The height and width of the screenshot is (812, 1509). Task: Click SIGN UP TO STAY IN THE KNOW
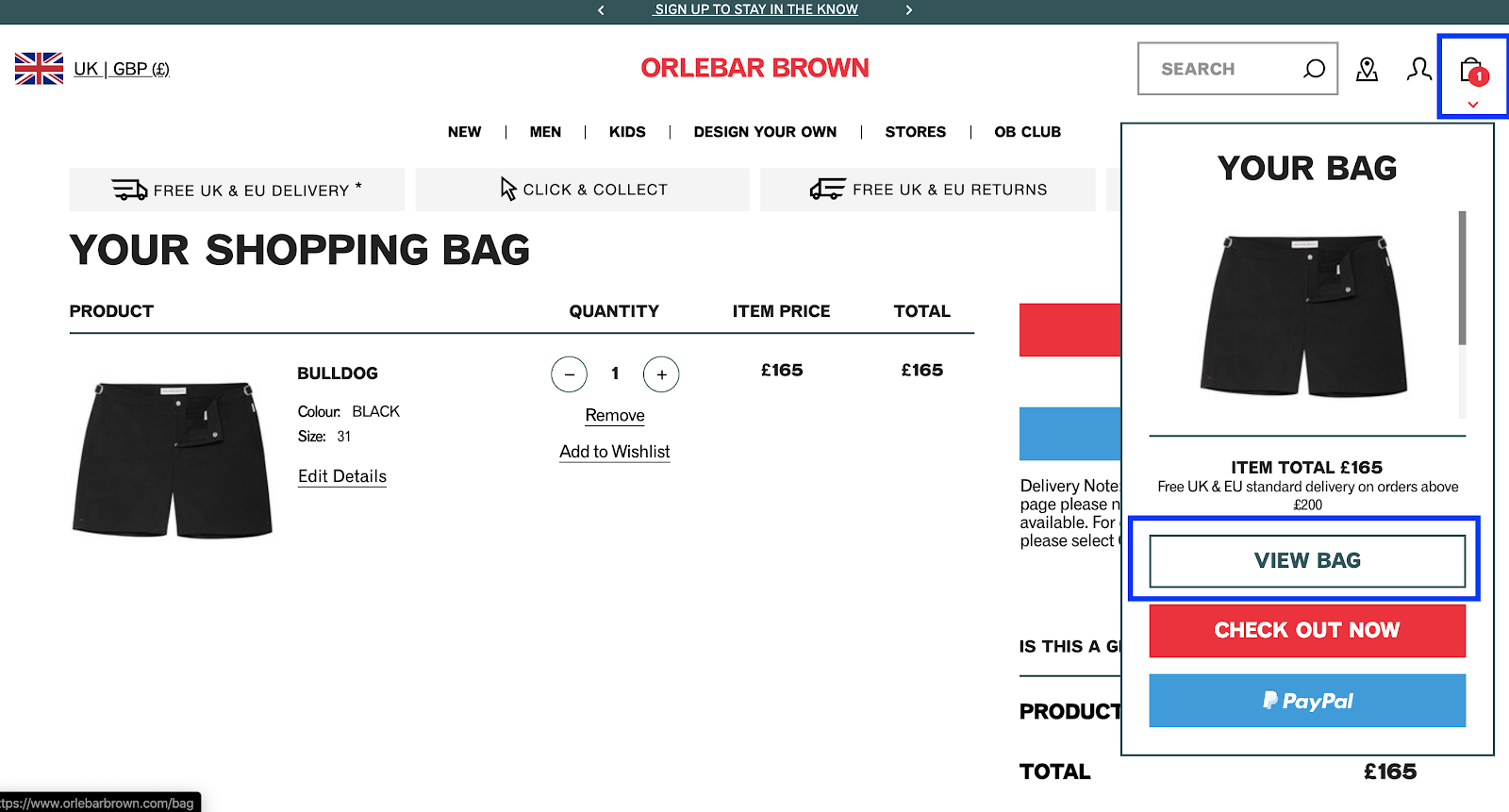[x=755, y=9]
